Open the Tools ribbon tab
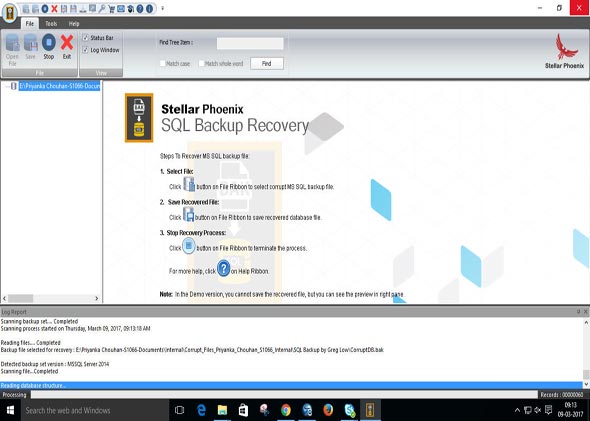The width and height of the screenshot is (590, 421). (51, 23)
